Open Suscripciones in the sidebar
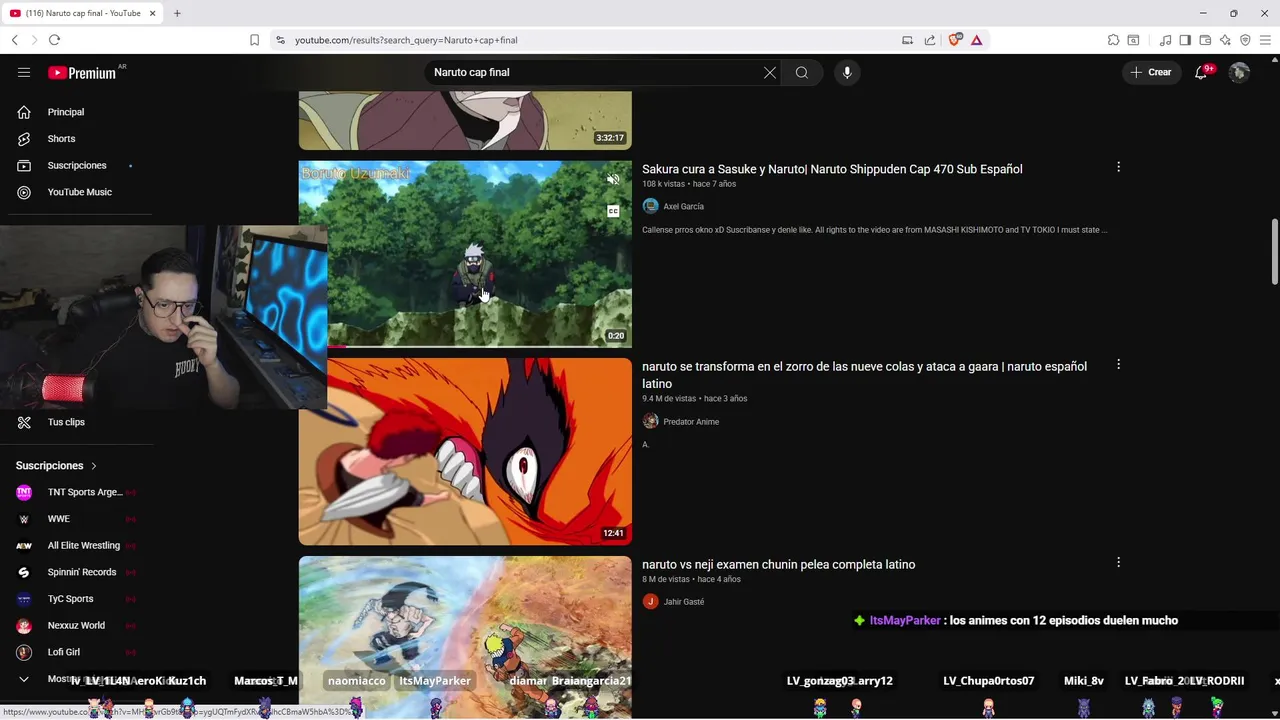1280x720 pixels. click(76, 165)
